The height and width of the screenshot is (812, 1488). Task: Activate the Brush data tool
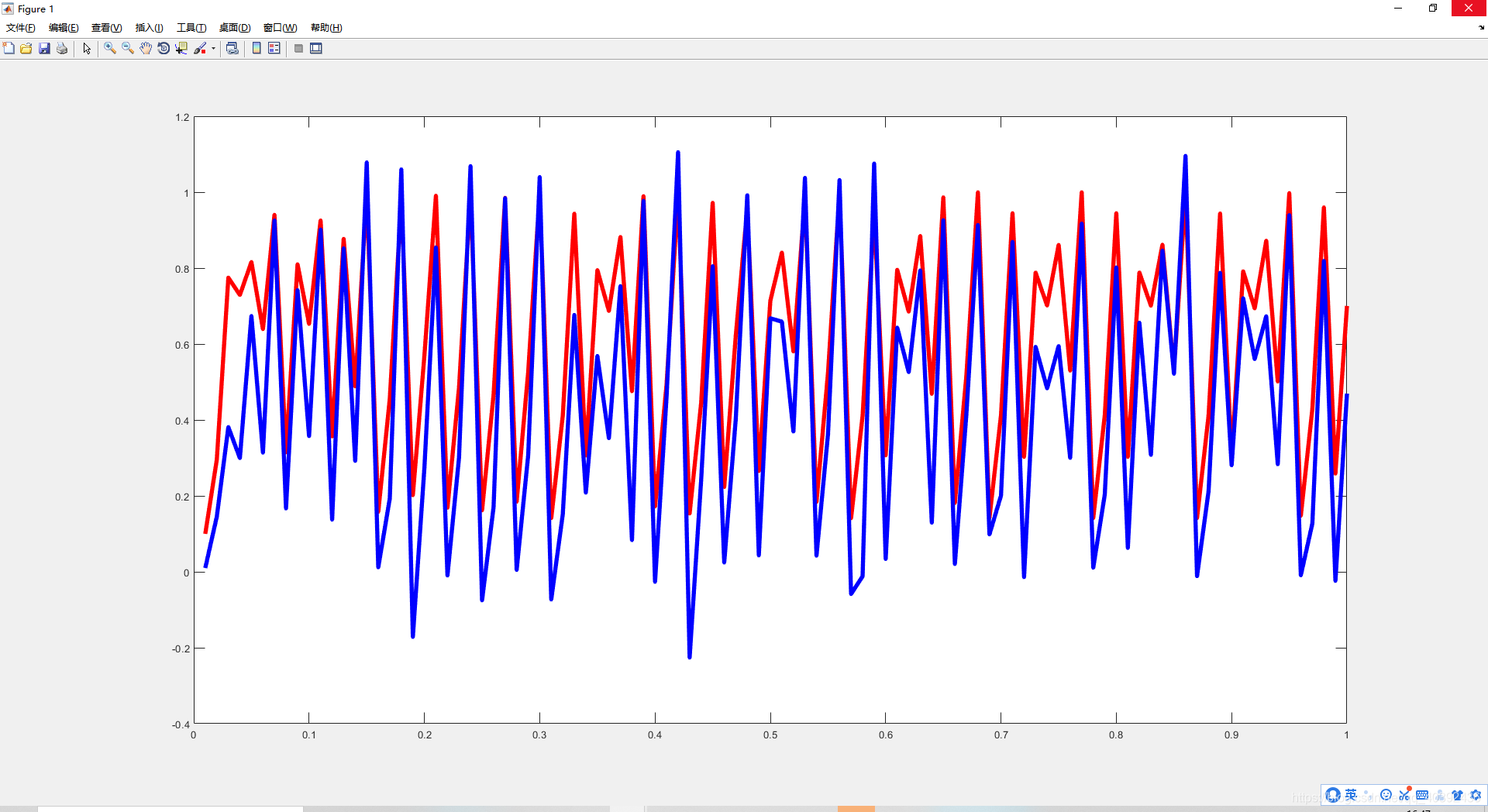coord(200,48)
